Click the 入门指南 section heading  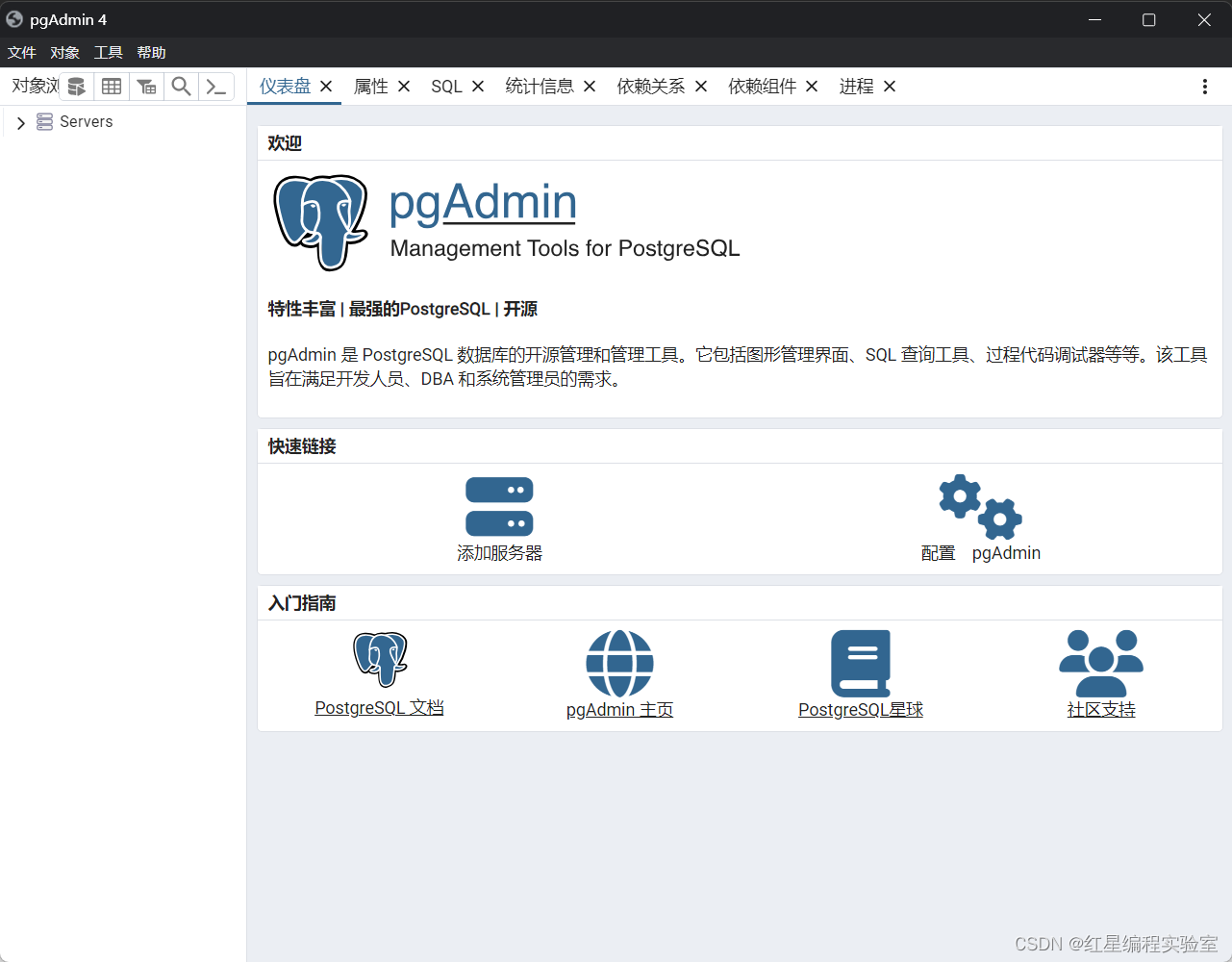[x=302, y=603]
